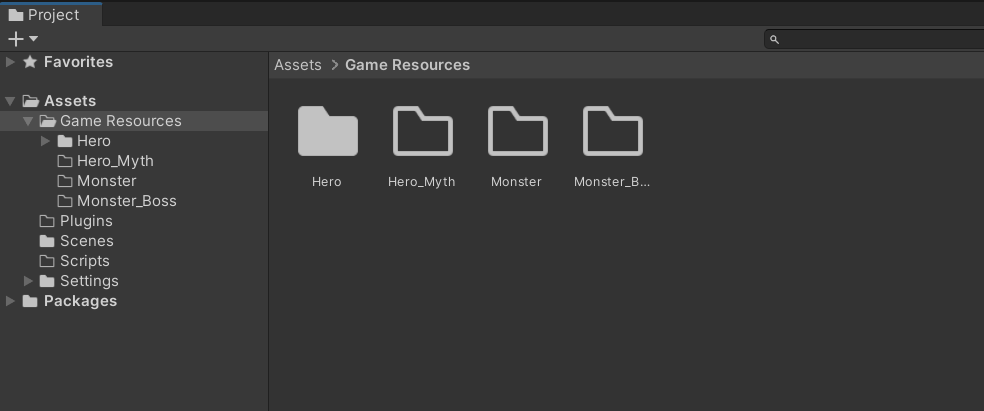Collapse the Assets tree arrow

point(10,101)
